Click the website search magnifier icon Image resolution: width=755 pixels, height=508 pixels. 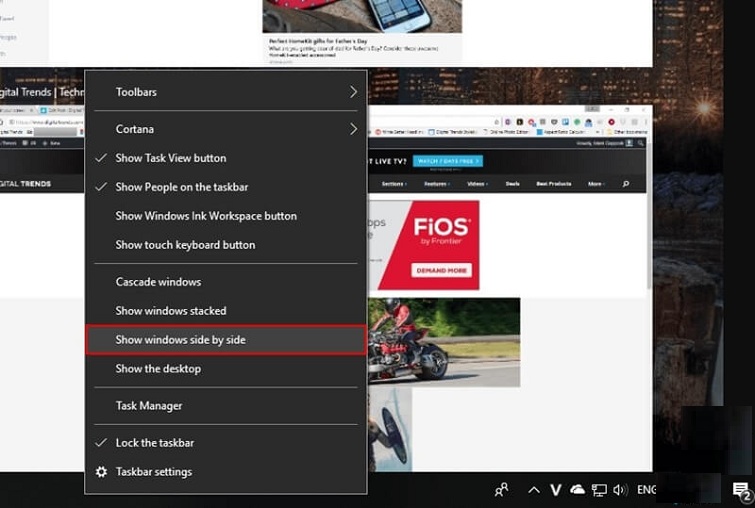[626, 184]
